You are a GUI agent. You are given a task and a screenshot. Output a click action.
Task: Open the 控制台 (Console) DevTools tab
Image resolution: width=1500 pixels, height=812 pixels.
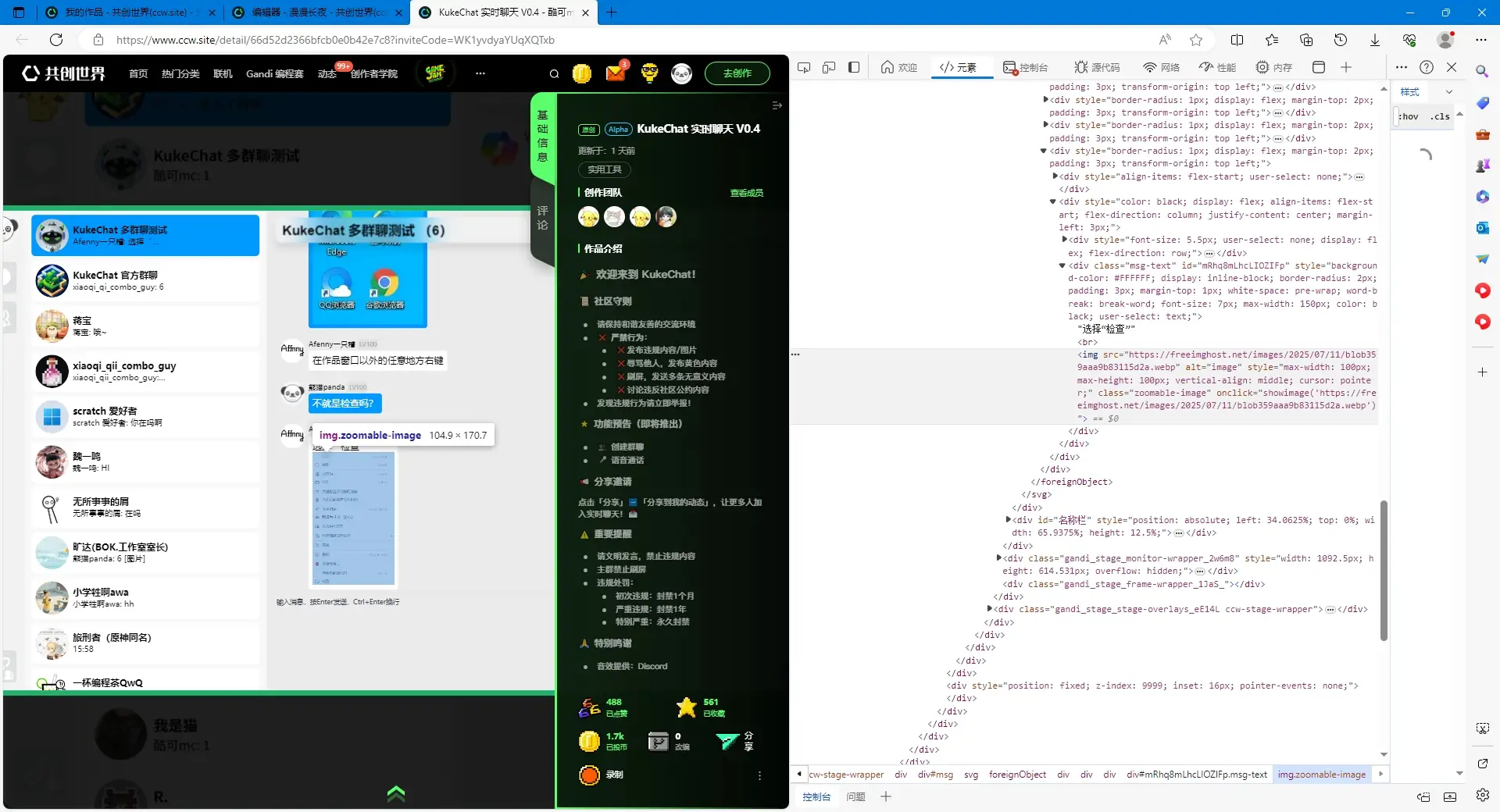[x=1026, y=67]
